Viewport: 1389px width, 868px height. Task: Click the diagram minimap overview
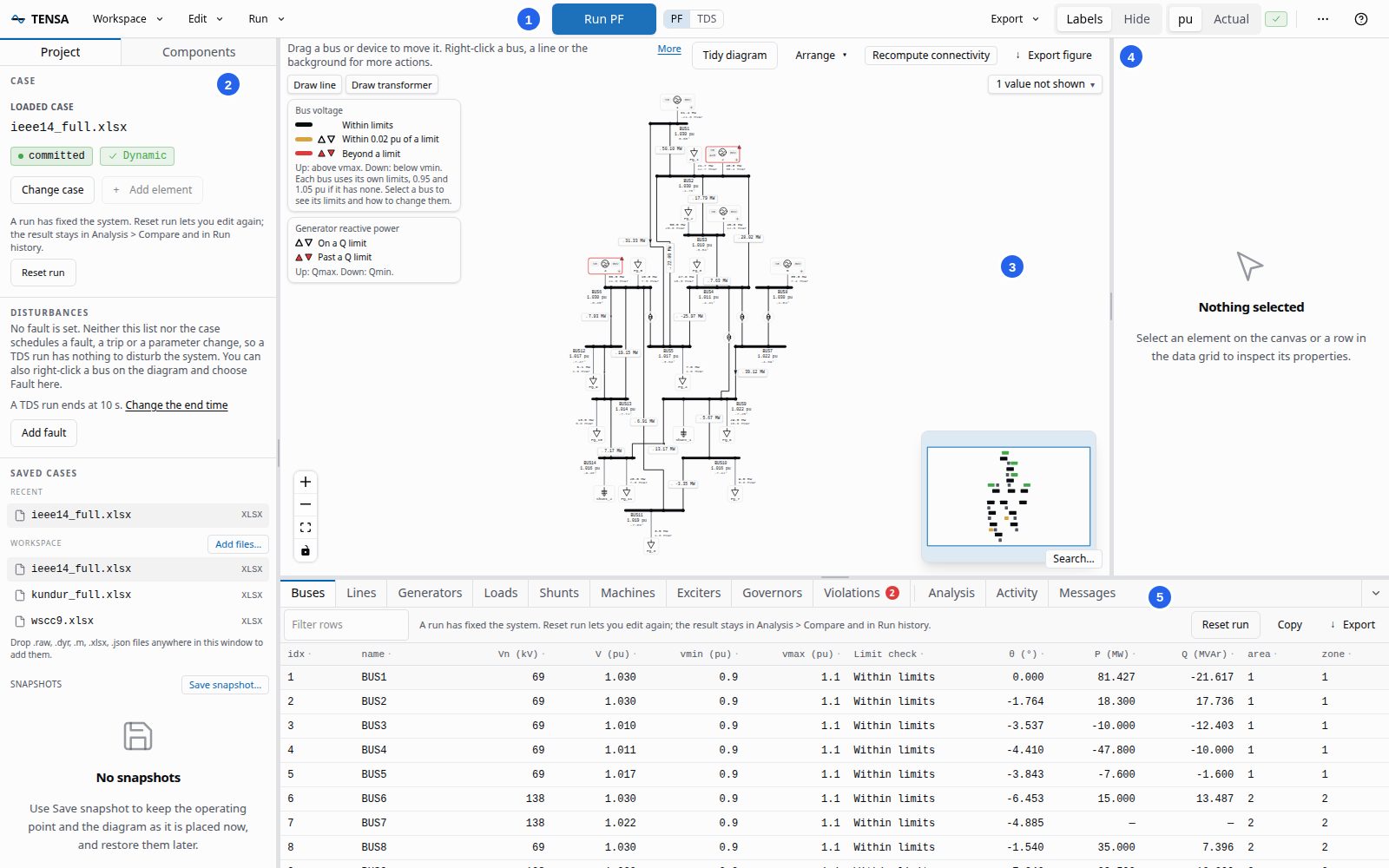pyautogui.click(x=1009, y=496)
